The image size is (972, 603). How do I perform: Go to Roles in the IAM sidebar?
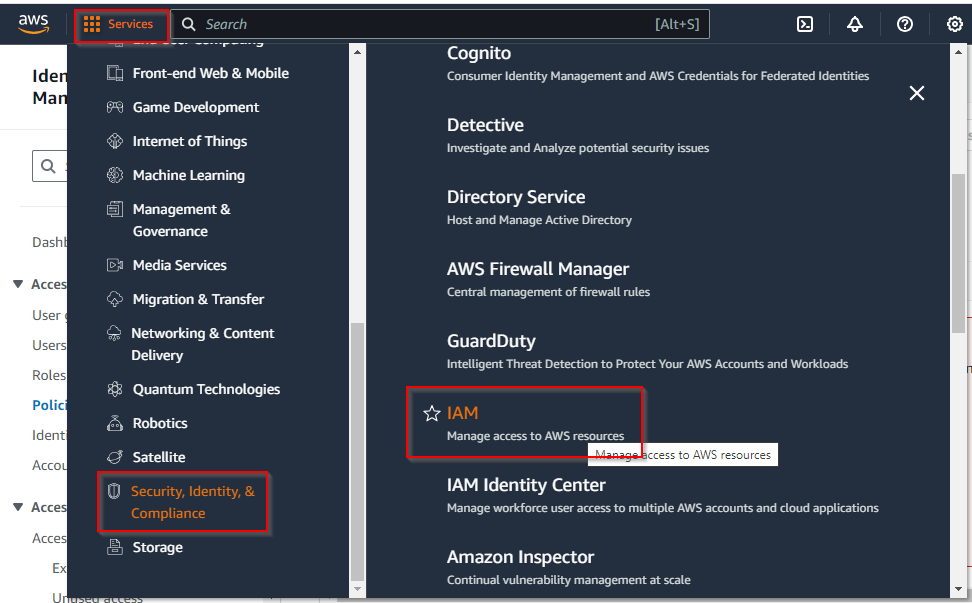click(49, 375)
